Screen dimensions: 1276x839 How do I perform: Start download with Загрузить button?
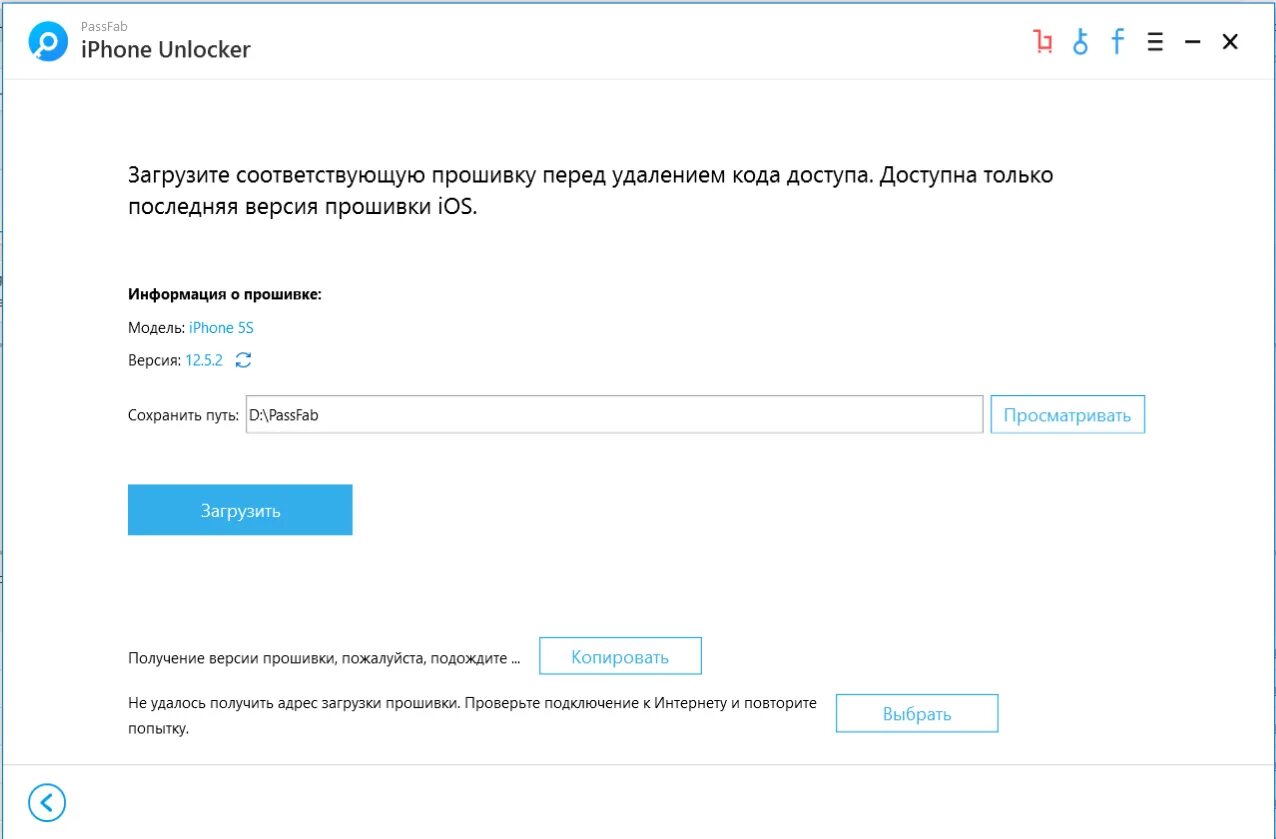click(x=240, y=510)
